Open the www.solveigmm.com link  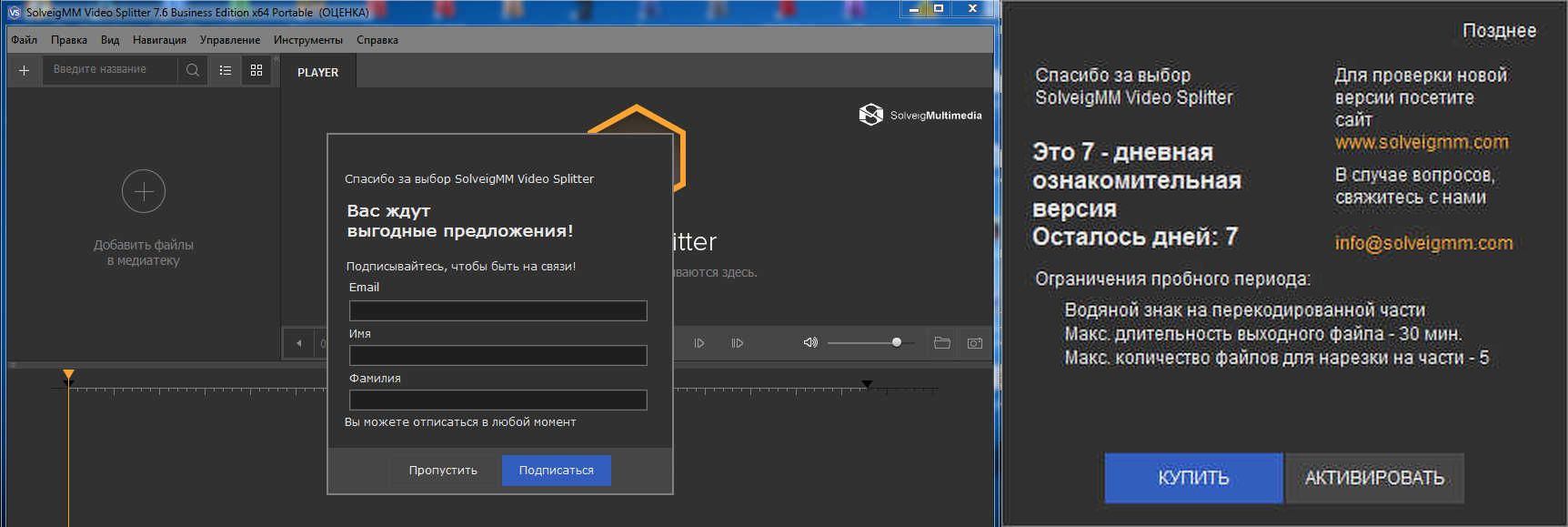1421,142
